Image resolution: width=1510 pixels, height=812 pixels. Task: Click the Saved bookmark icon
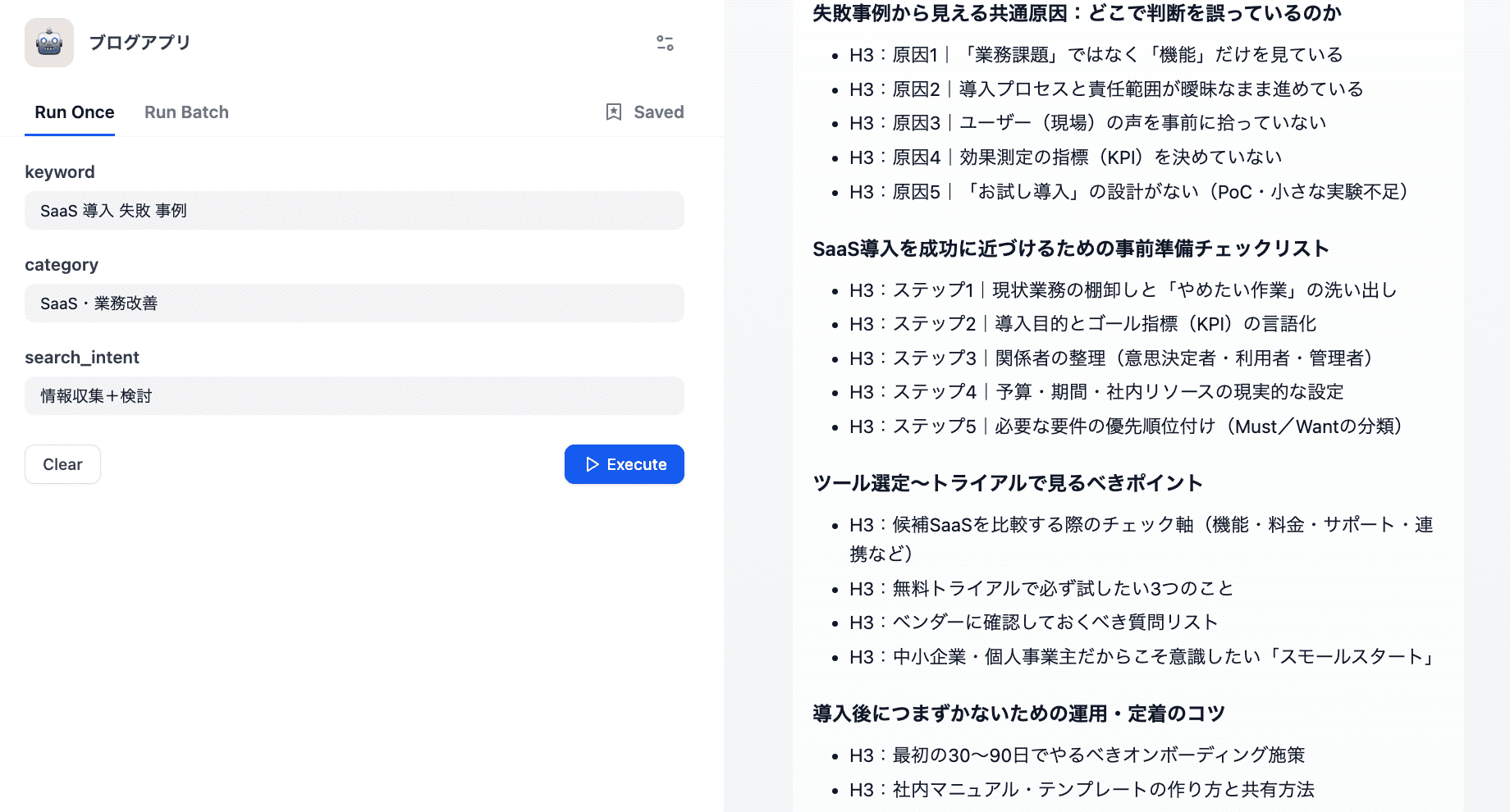click(x=614, y=112)
